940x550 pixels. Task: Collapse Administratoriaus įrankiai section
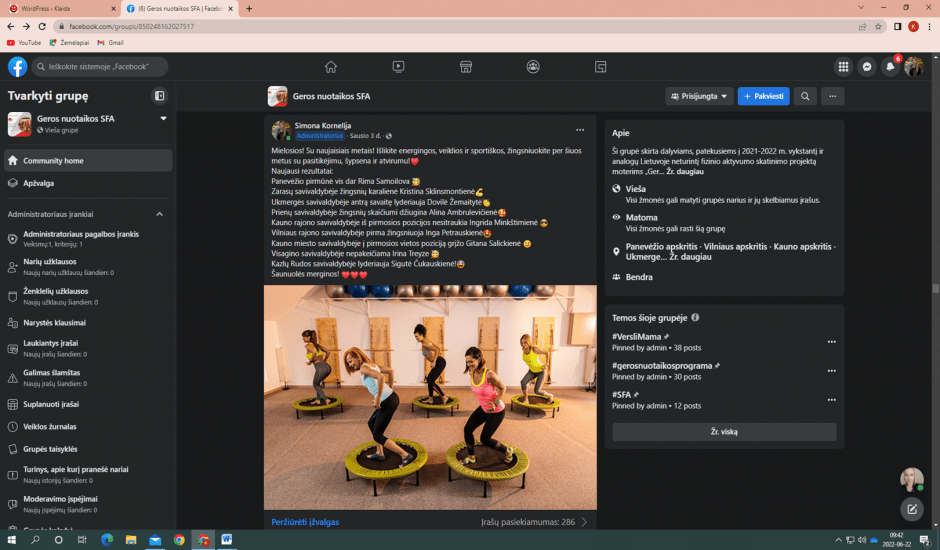click(159, 214)
